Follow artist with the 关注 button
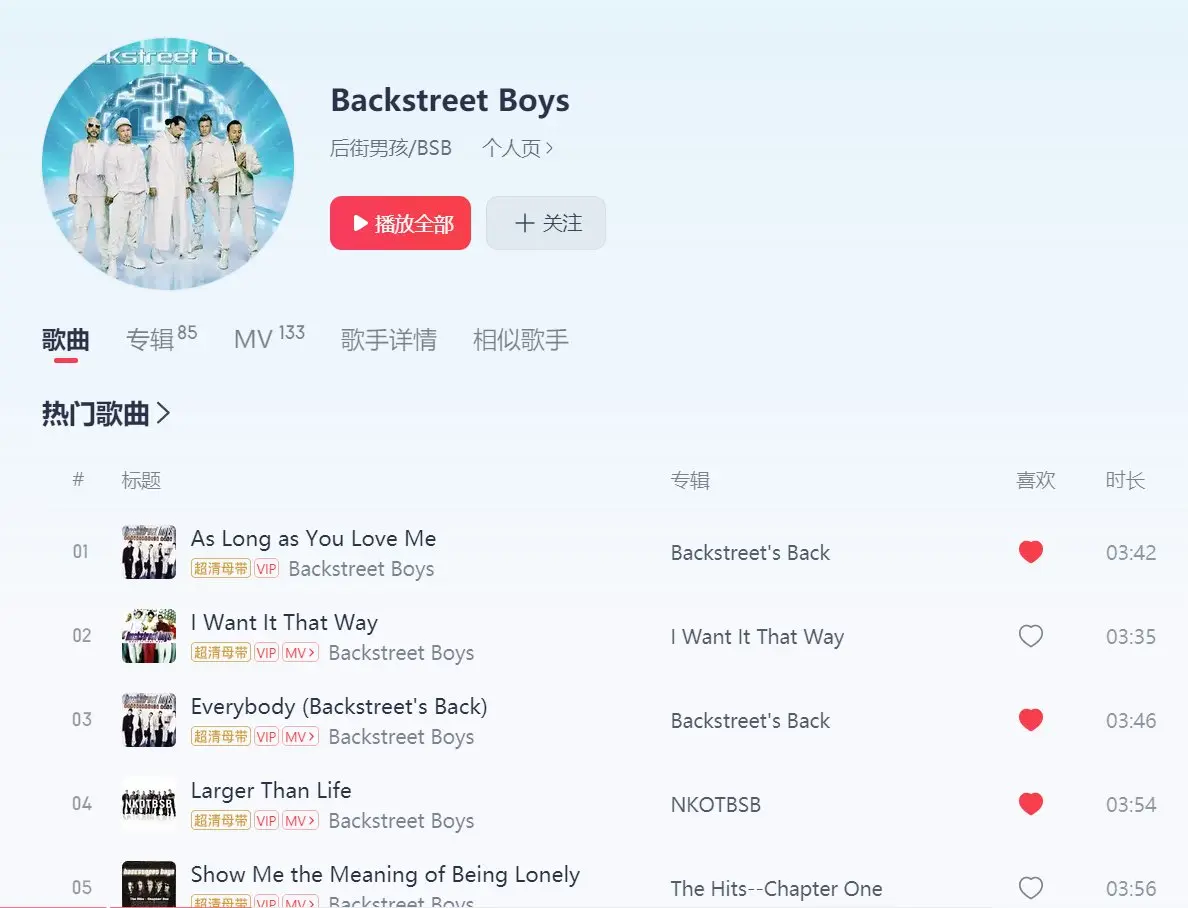Image resolution: width=1188 pixels, height=908 pixels. [546, 223]
